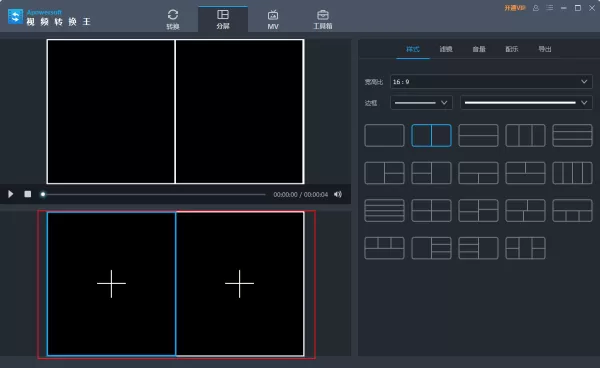Viewport: 600px width, 368px height.
Task: Open the MV section
Action: click(273, 19)
